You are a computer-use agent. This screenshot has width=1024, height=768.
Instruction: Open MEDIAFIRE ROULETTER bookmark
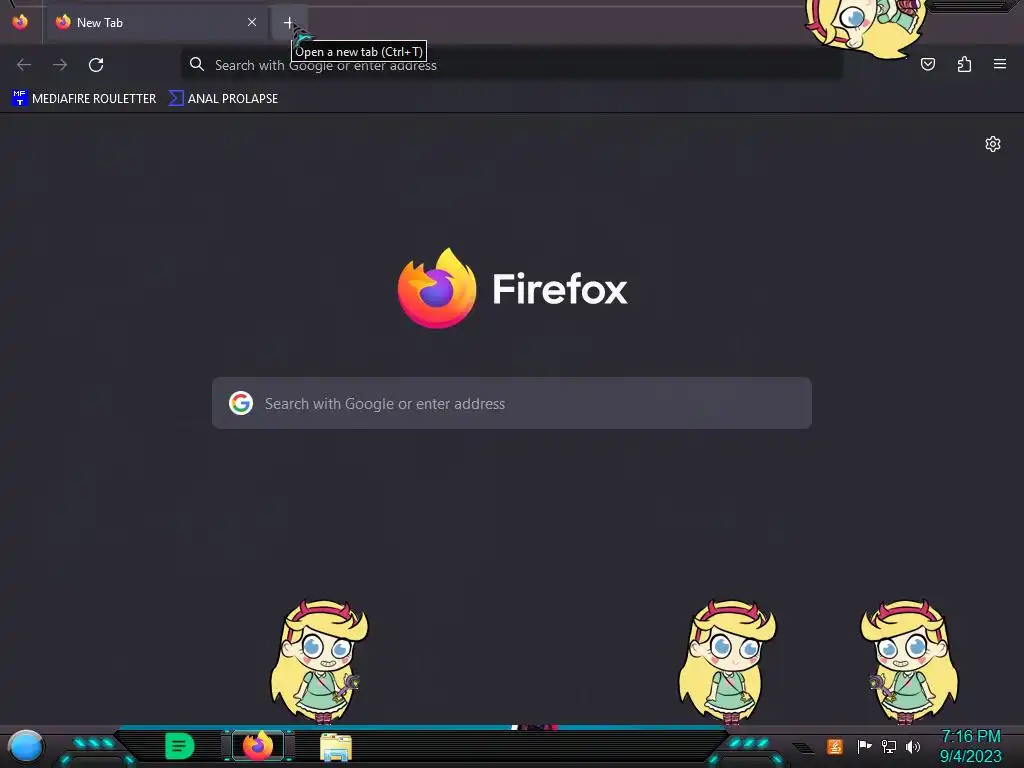pos(84,99)
